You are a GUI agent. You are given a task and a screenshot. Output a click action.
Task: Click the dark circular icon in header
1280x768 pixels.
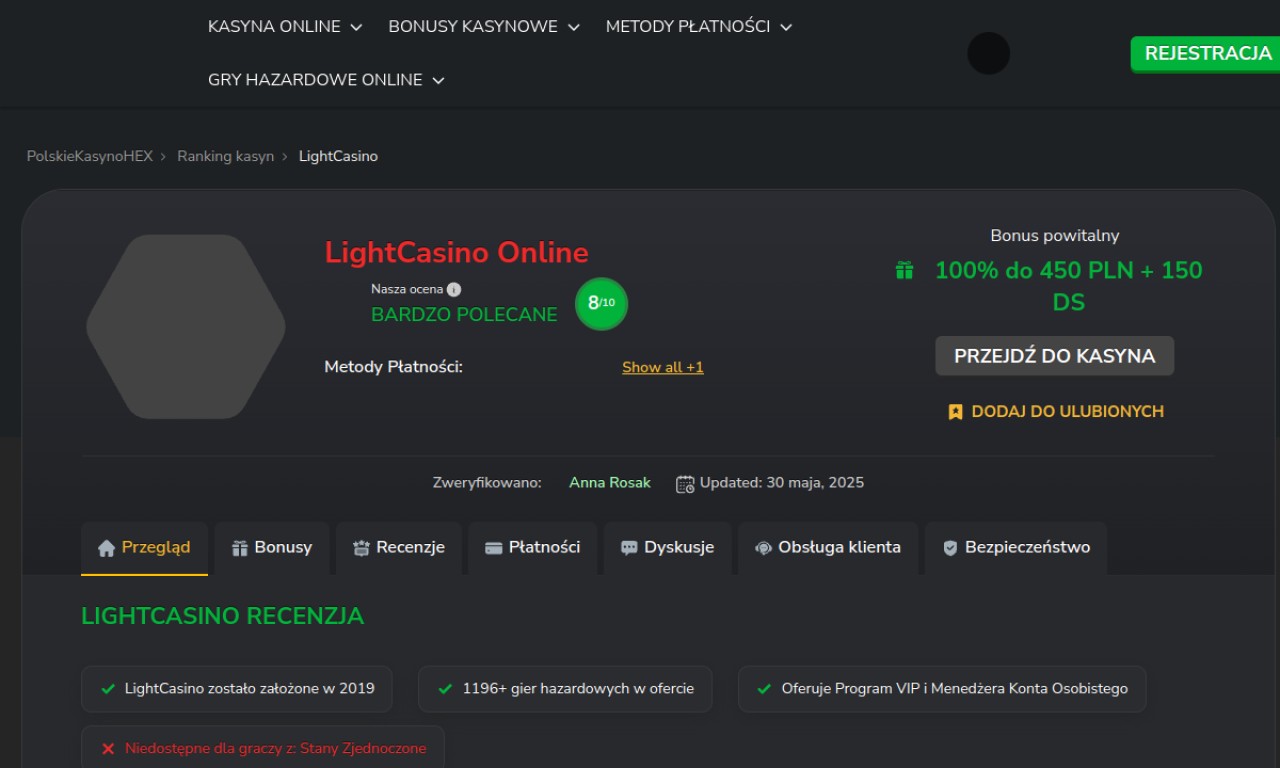click(988, 53)
